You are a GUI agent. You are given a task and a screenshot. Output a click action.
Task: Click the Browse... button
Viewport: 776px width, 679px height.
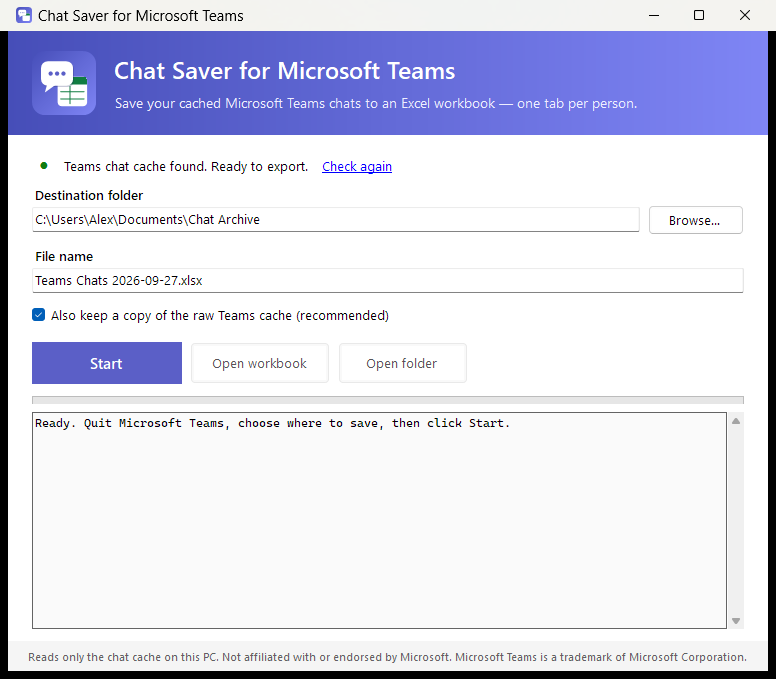pos(695,220)
